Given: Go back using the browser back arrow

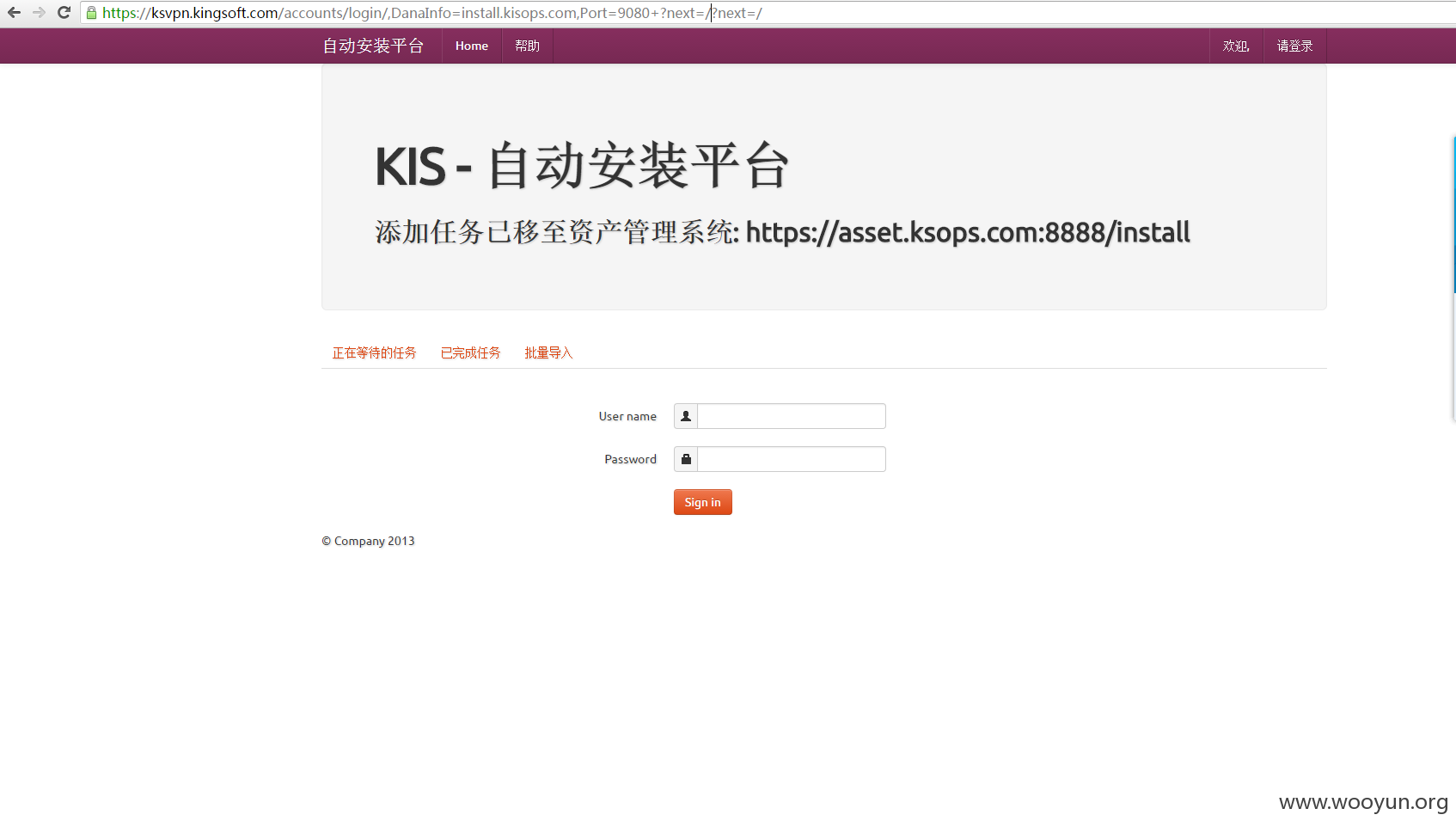Looking at the screenshot, I should pos(14,13).
